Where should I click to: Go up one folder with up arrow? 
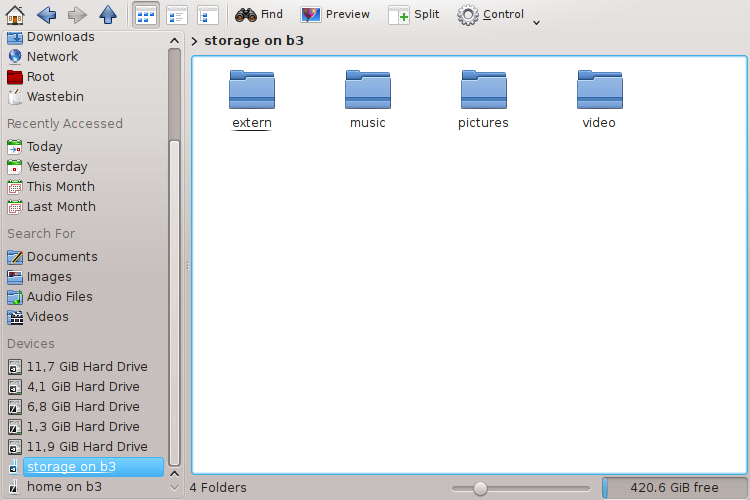tap(108, 14)
